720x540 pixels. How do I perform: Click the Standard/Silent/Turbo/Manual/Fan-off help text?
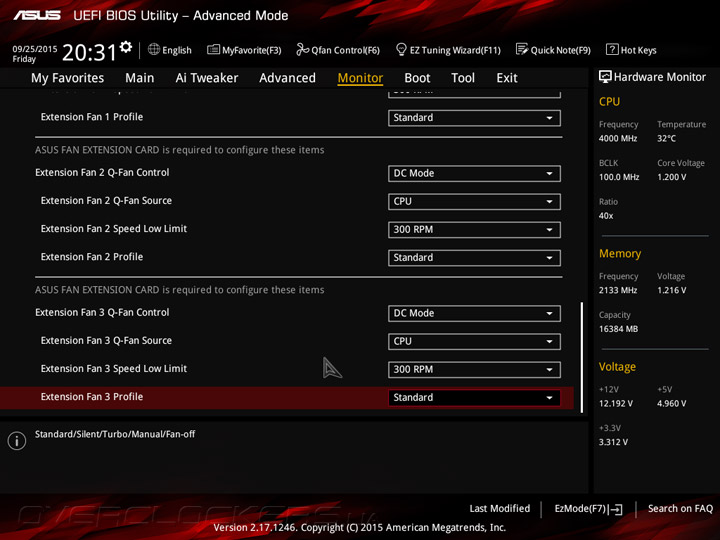115,434
